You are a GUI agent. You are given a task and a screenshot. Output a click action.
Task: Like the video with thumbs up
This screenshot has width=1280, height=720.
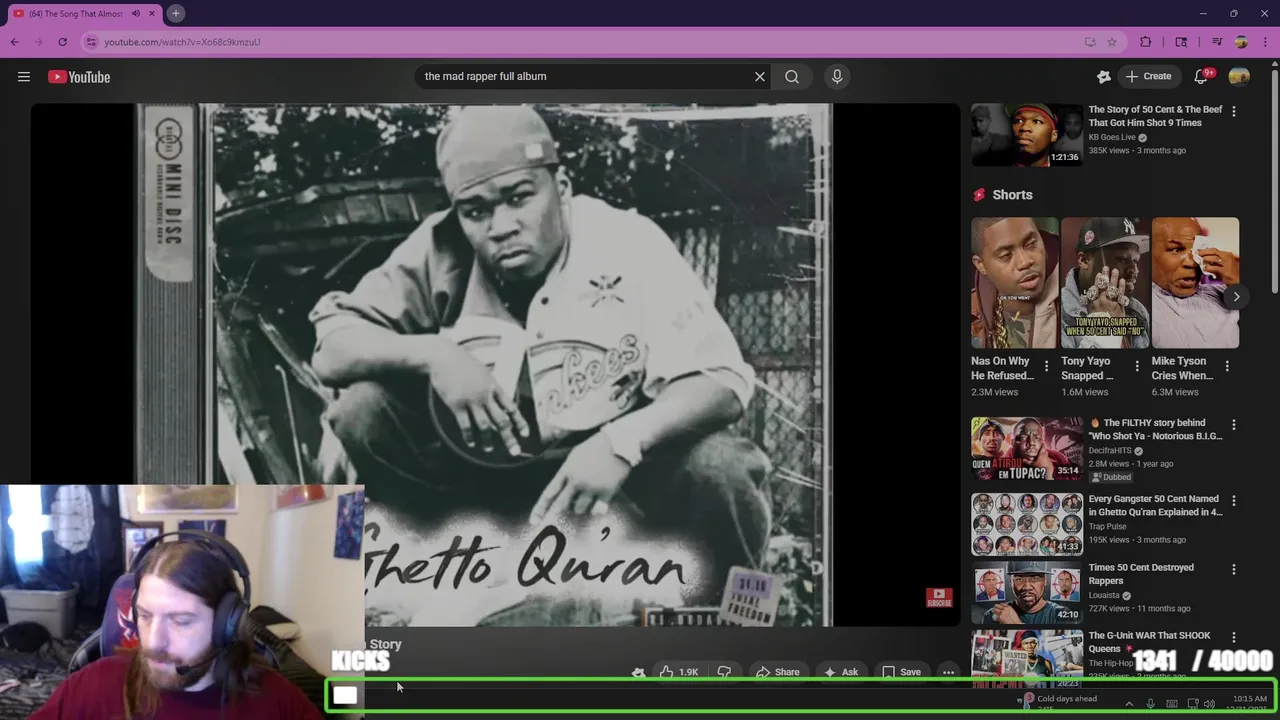click(x=679, y=672)
